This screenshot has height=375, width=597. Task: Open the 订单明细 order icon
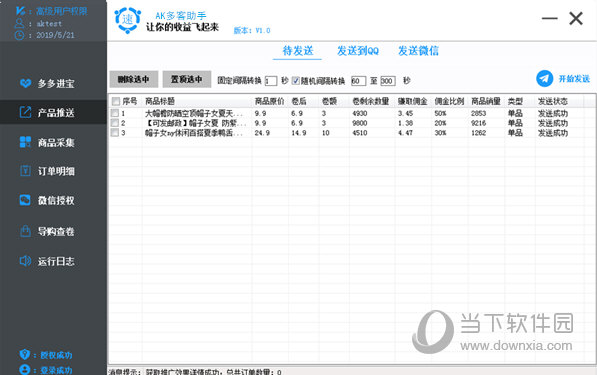[x=25, y=171]
